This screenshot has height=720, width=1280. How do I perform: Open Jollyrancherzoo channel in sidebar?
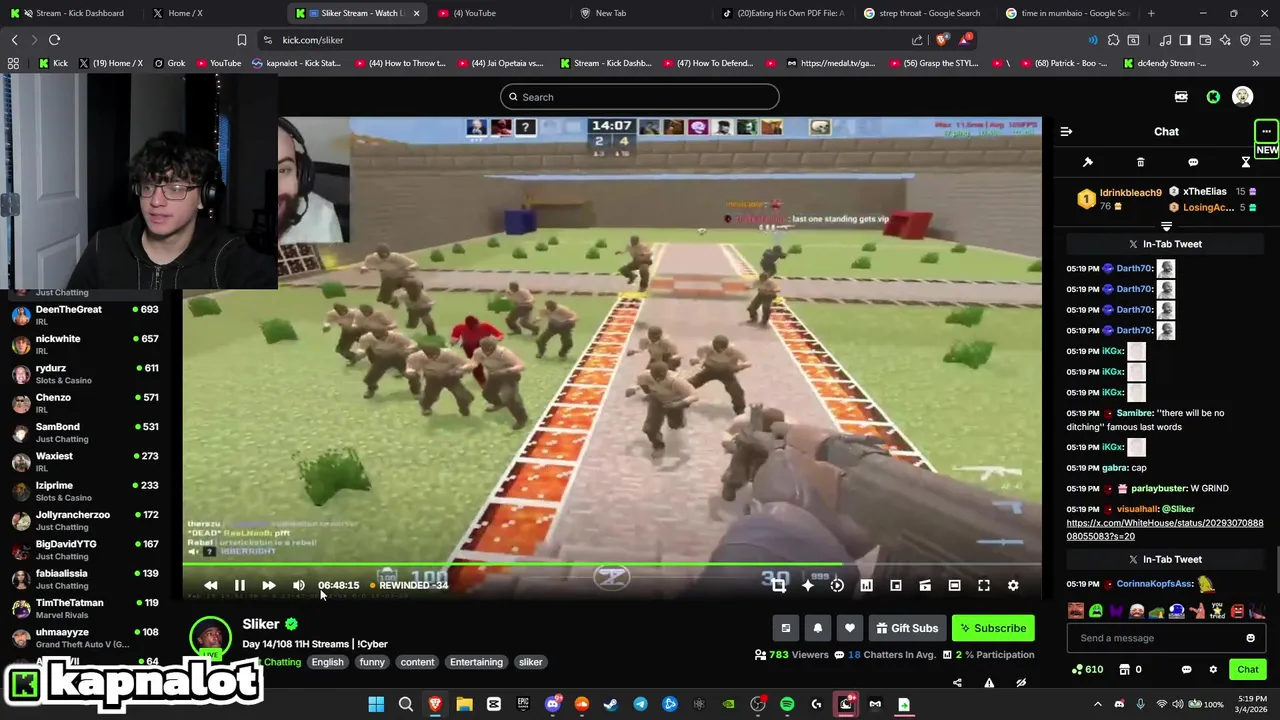[x=85, y=520]
